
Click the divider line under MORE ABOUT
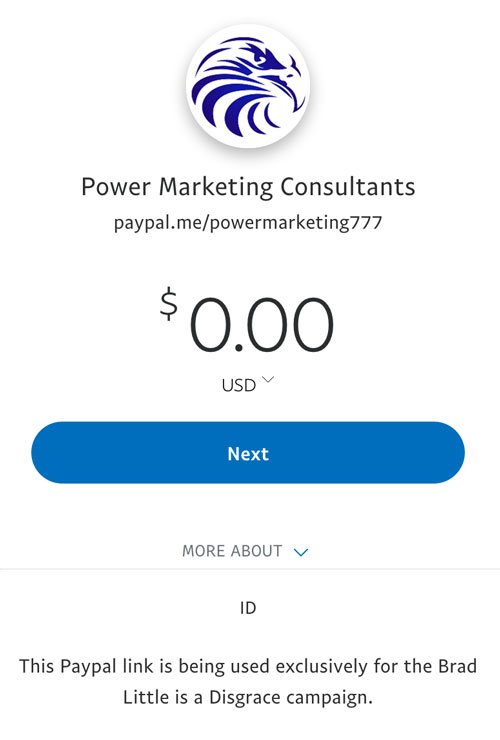pyautogui.click(x=250, y=569)
